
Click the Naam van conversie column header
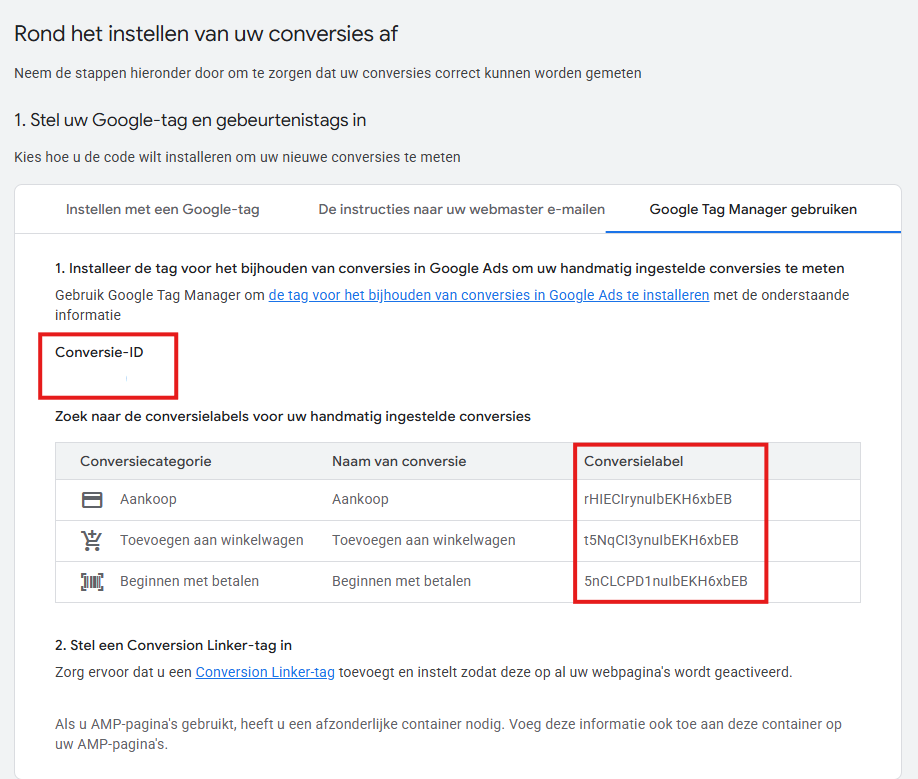[399, 461]
